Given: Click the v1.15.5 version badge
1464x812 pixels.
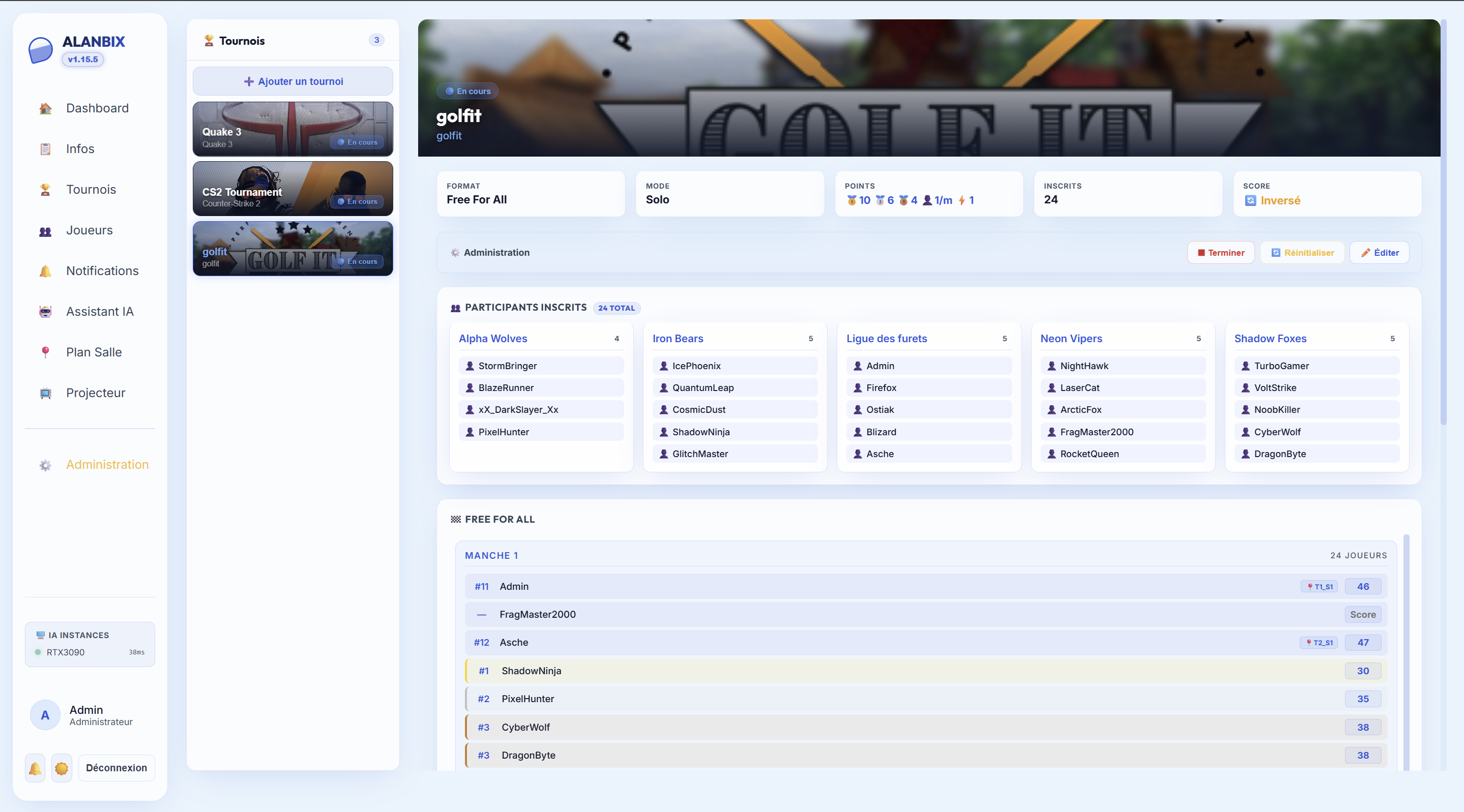Looking at the screenshot, I should (83, 59).
